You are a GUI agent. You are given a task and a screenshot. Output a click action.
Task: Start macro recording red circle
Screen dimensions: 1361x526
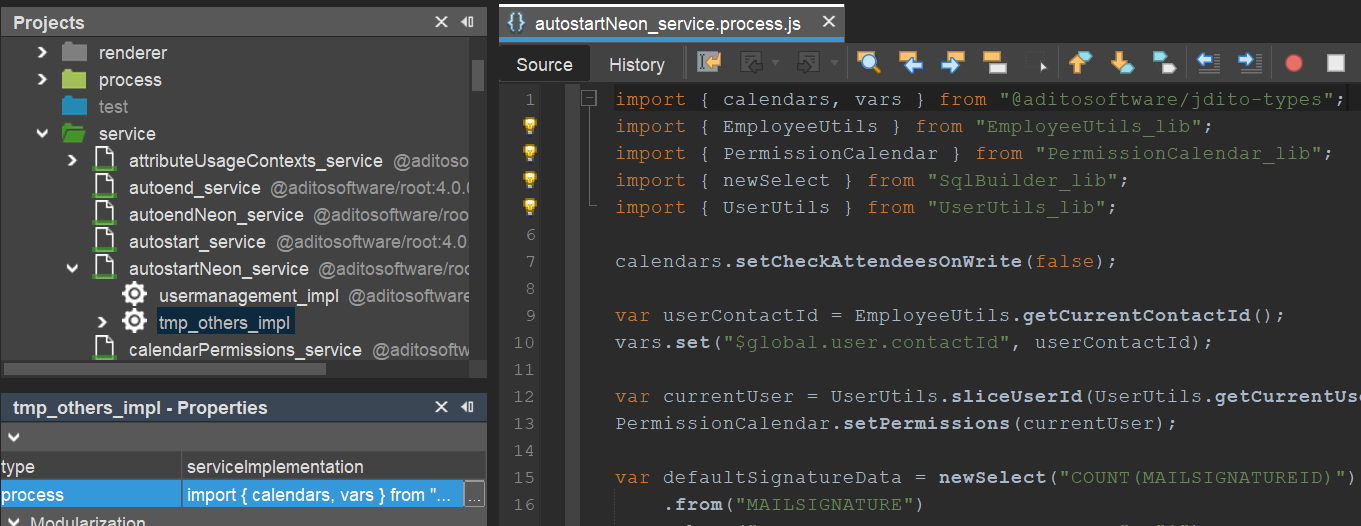pos(1294,63)
